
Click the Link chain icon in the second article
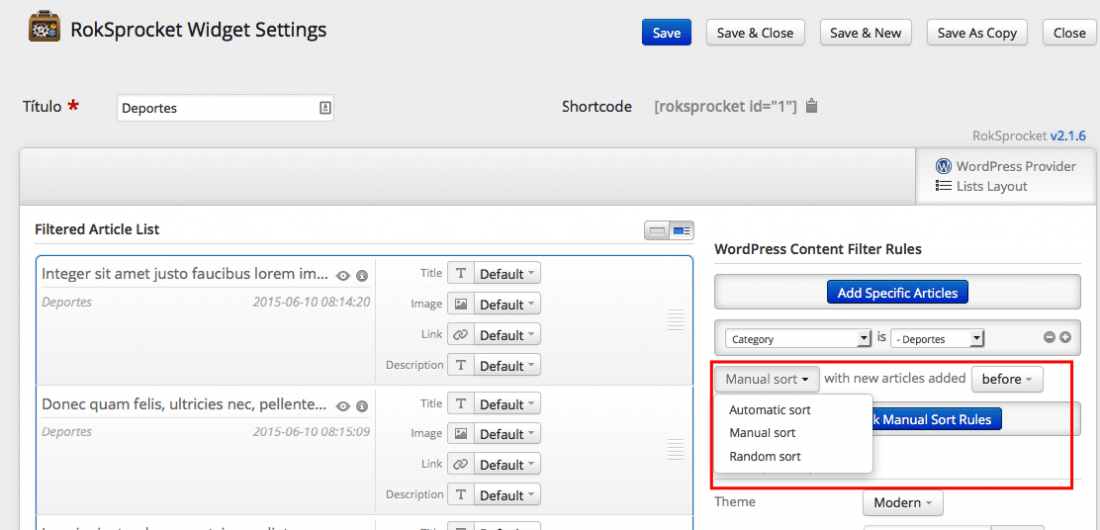point(460,464)
